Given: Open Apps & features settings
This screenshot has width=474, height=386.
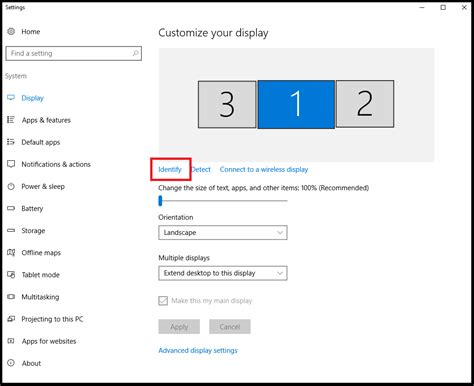Looking at the screenshot, I should tap(46, 120).
